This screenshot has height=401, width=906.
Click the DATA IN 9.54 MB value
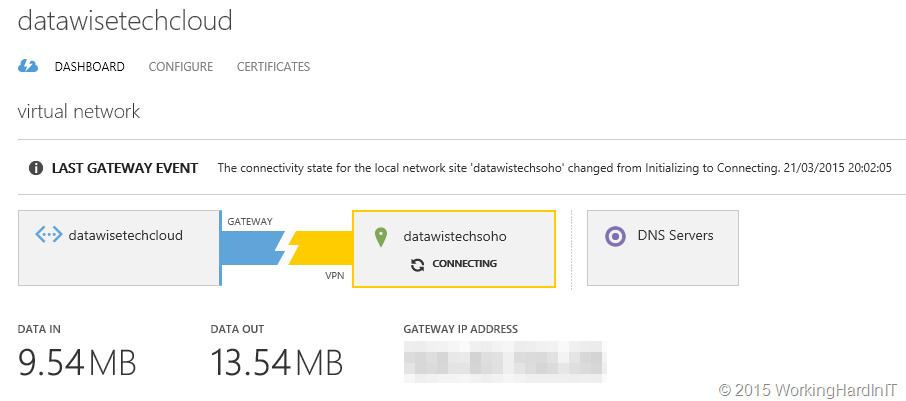[77, 363]
